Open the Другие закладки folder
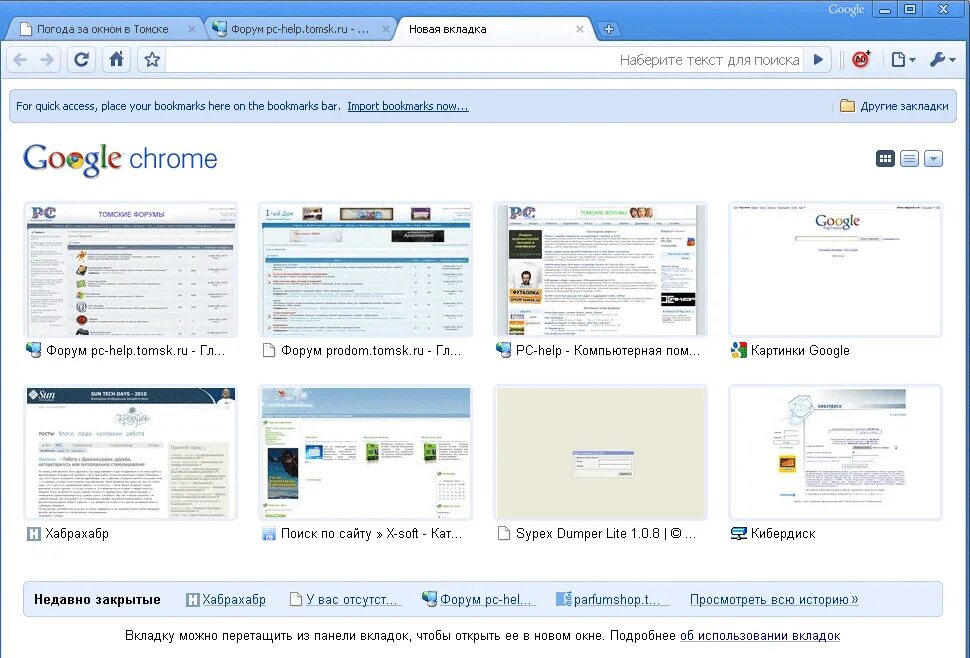970x658 pixels. pos(894,106)
